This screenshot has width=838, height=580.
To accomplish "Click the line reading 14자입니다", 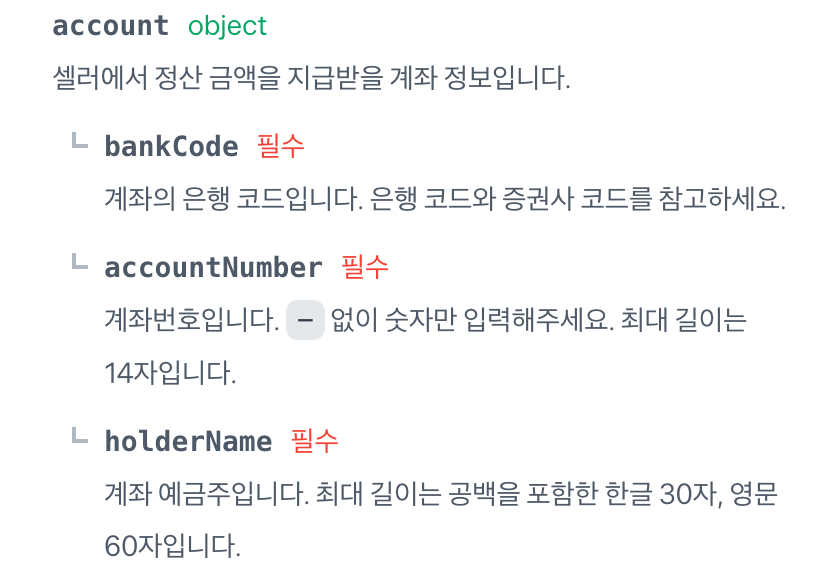I will [x=170, y=374].
